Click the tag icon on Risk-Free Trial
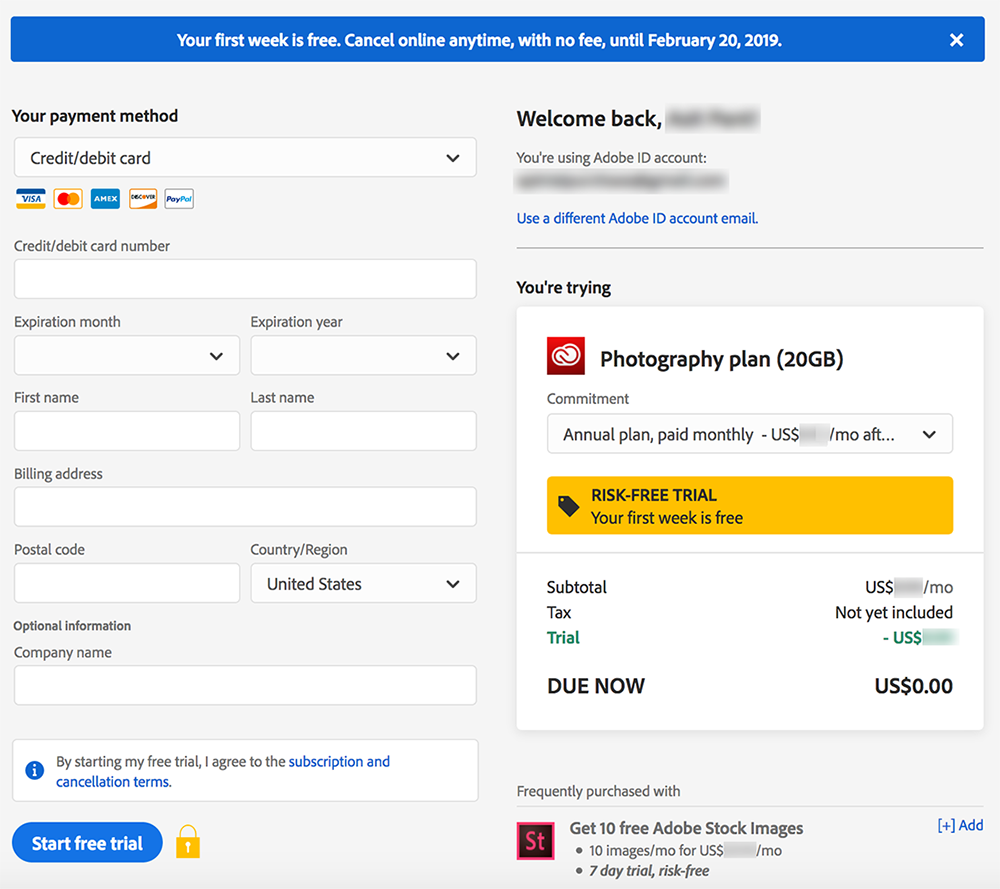 (x=568, y=506)
